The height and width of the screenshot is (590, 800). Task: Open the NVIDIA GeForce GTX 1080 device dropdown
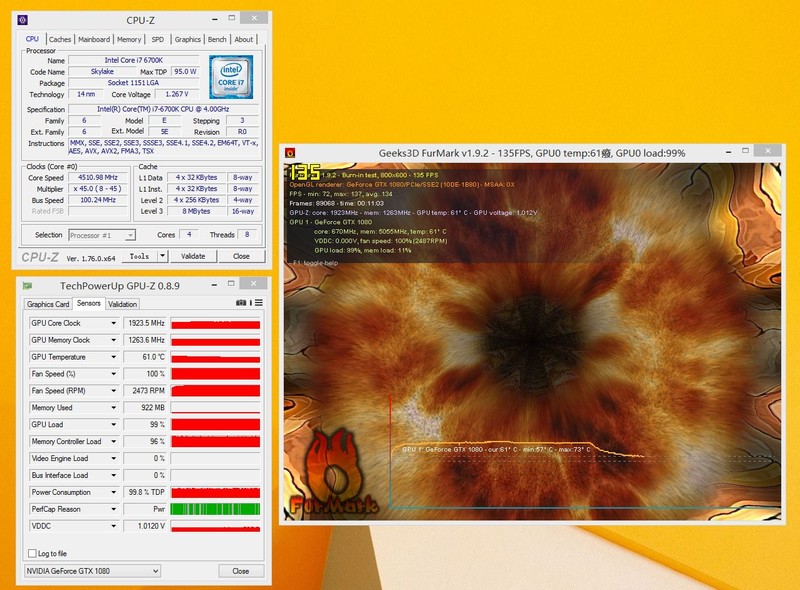92,571
